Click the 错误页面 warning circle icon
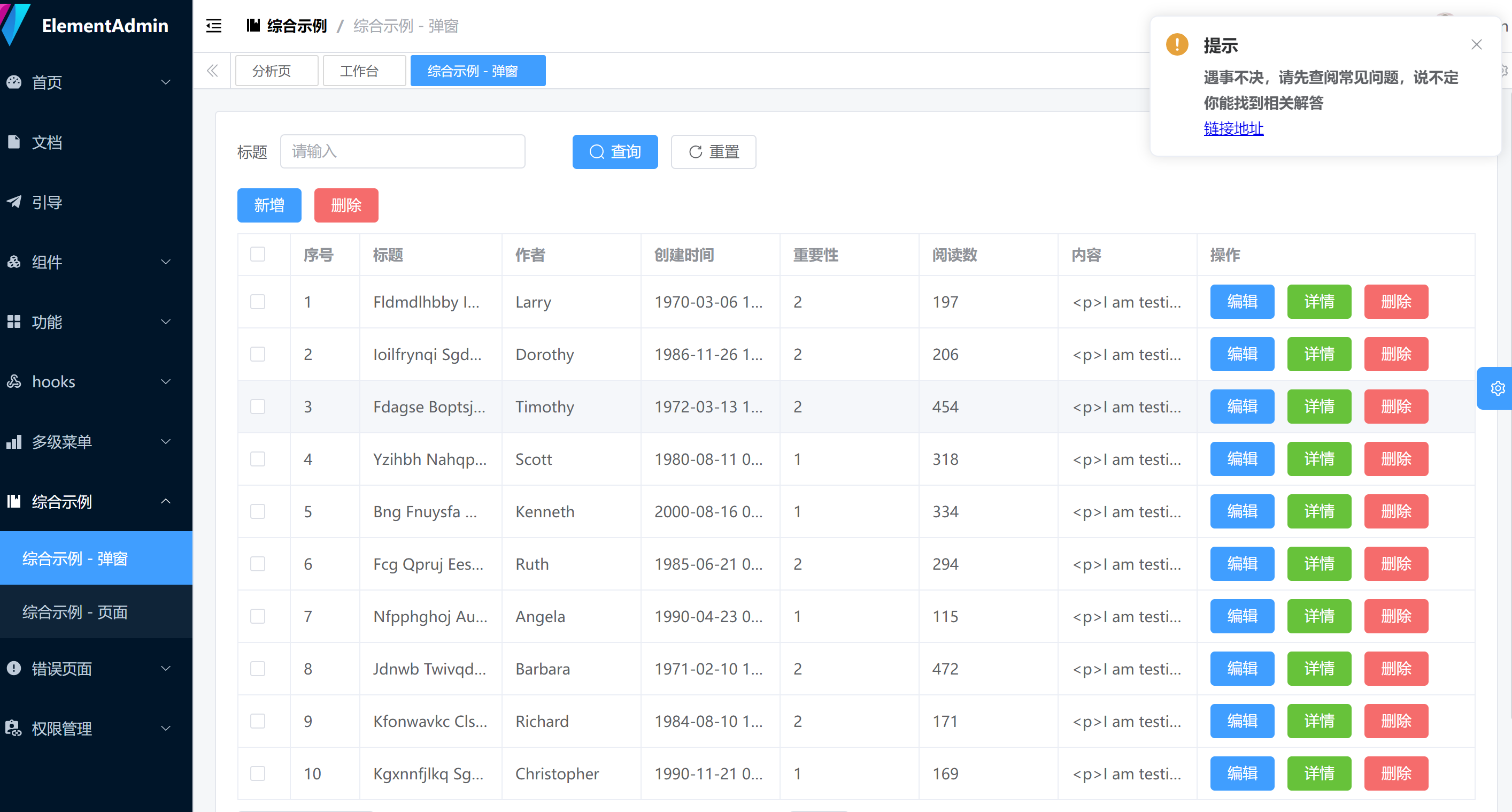Screen dimensions: 1512x812 click(14, 668)
